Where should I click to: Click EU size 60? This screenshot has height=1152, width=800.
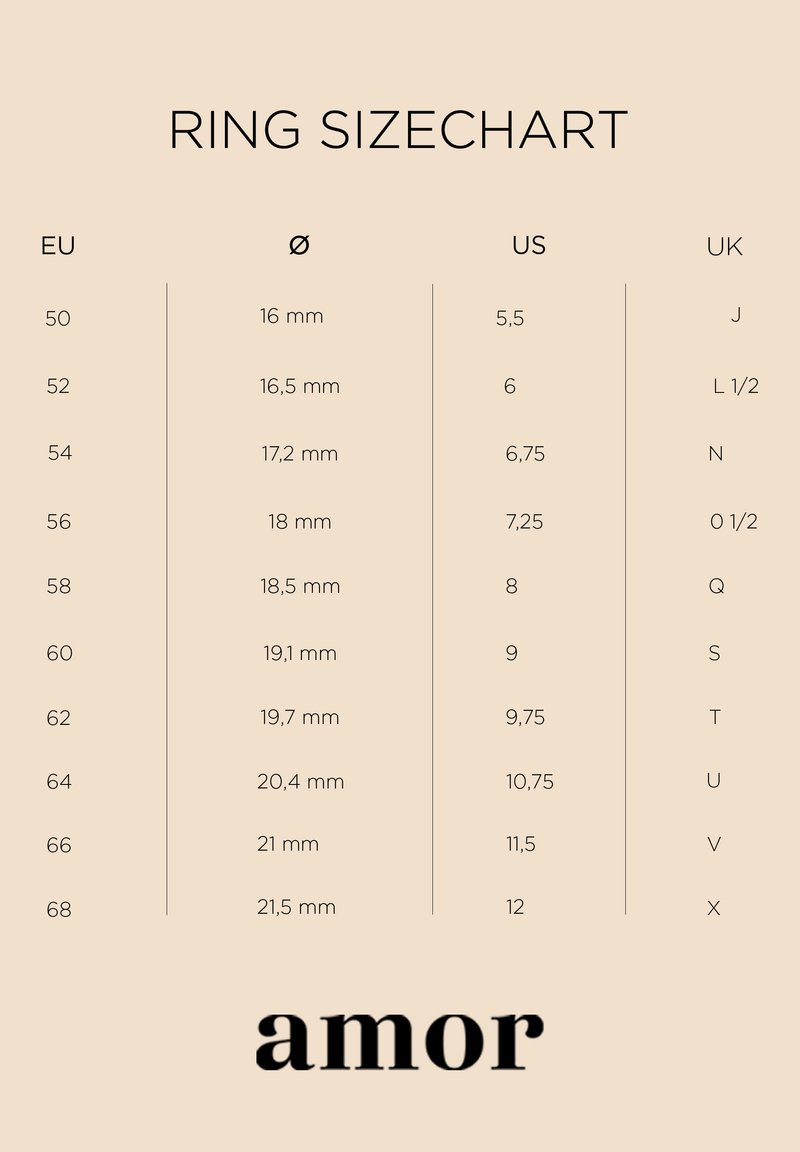(x=60, y=654)
